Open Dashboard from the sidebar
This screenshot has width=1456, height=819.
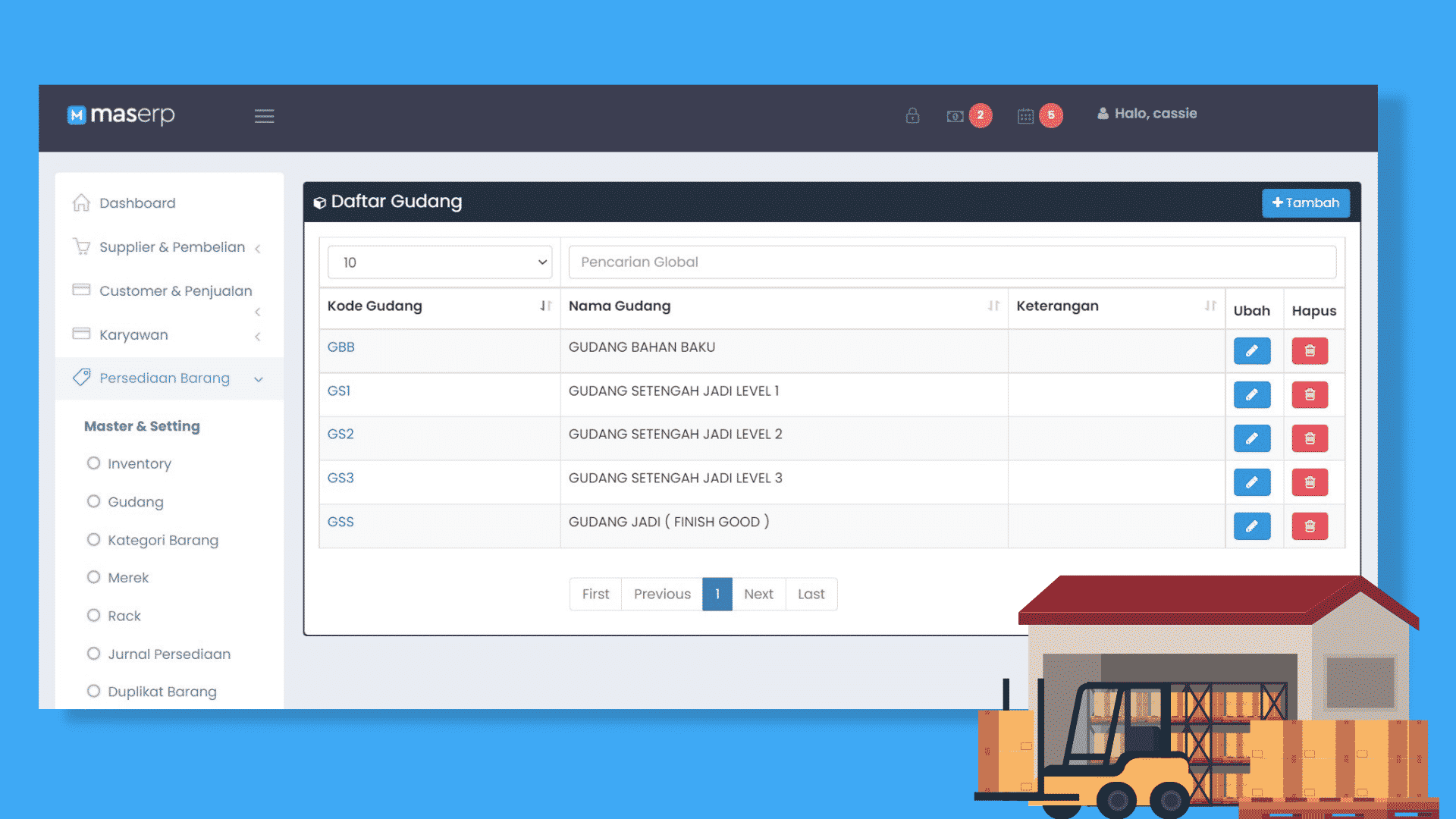[137, 203]
